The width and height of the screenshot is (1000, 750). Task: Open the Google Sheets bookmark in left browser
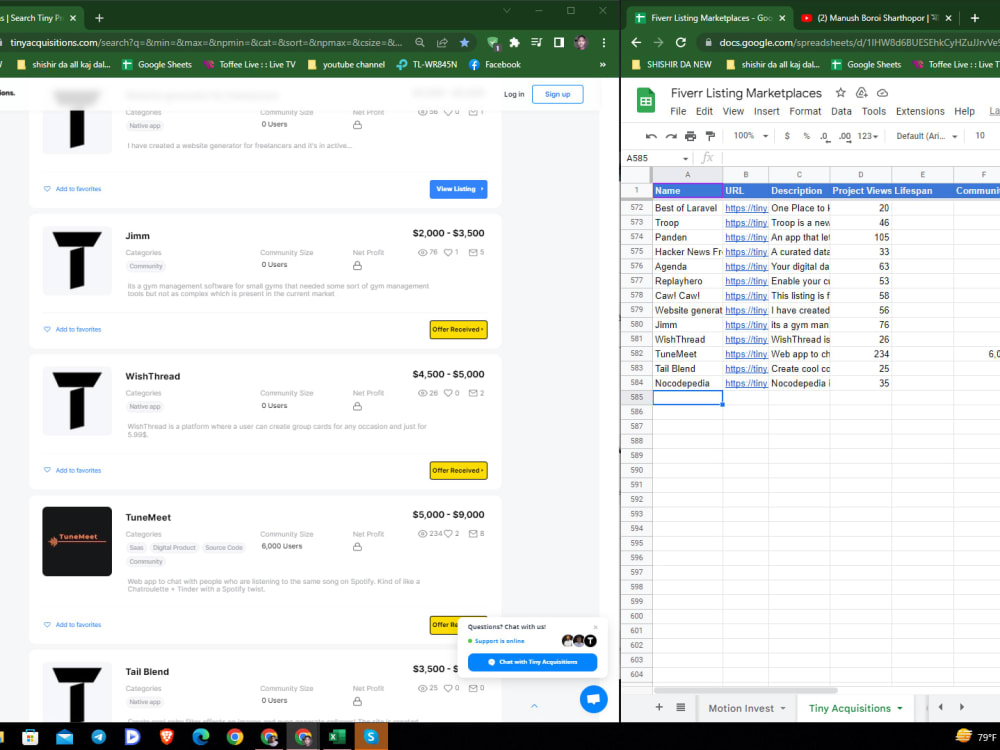[x=157, y=64]
